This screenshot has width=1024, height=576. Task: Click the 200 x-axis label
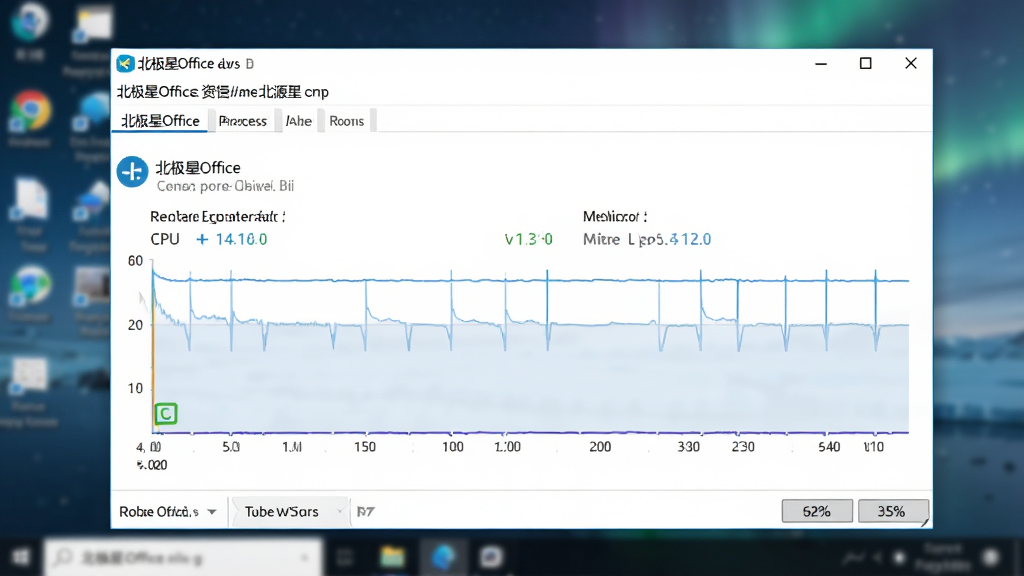tap(600, 447)
